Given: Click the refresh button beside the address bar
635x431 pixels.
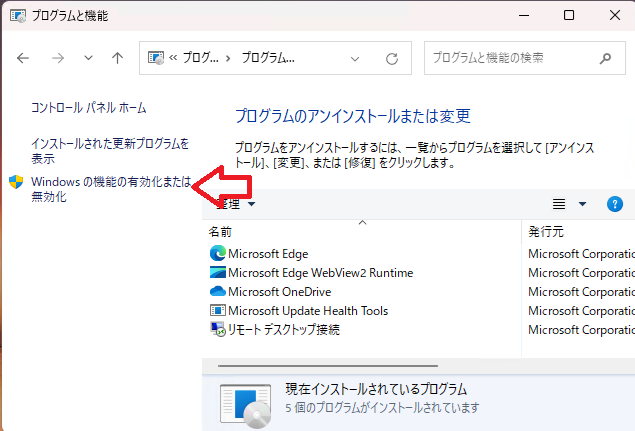Looking at the screenshot, I should pos(392,58).
